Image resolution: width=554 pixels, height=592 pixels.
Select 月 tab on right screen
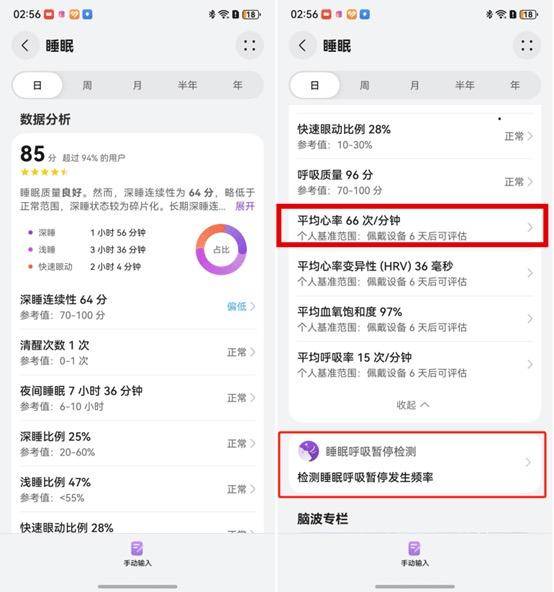click(x=415, y=85)
